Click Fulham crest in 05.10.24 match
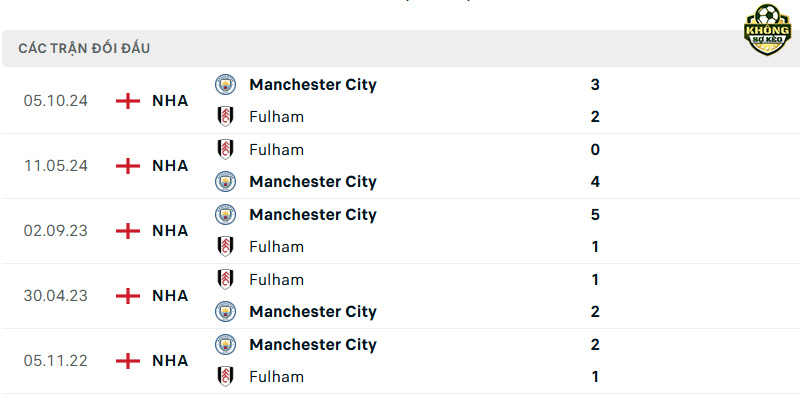This screenshot has width=800, height=400. tap(225, 116)
